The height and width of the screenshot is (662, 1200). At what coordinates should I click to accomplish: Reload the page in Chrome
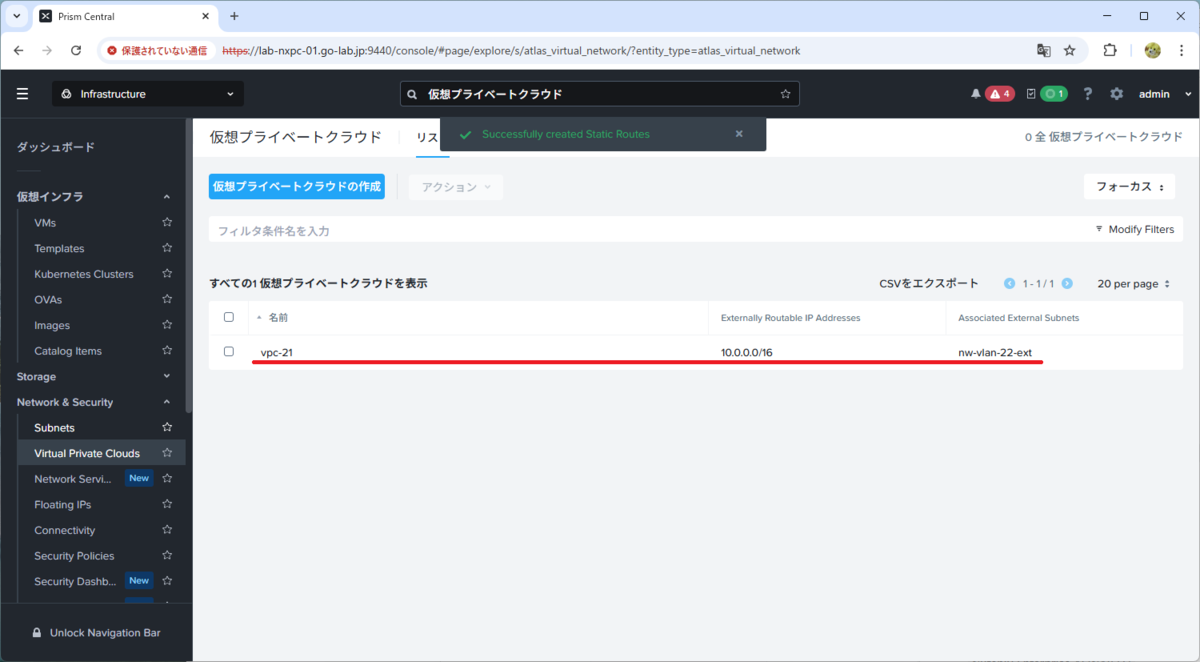[x=76, y=50]
